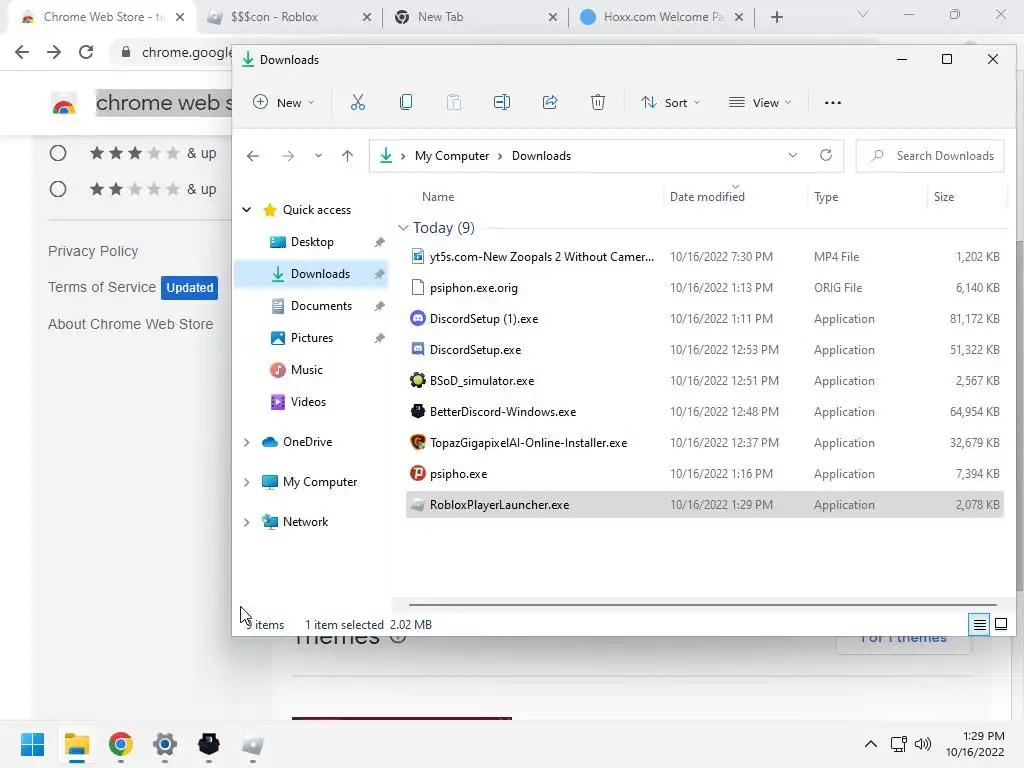Open recent locations dropdown arrow

click(318, 156)
